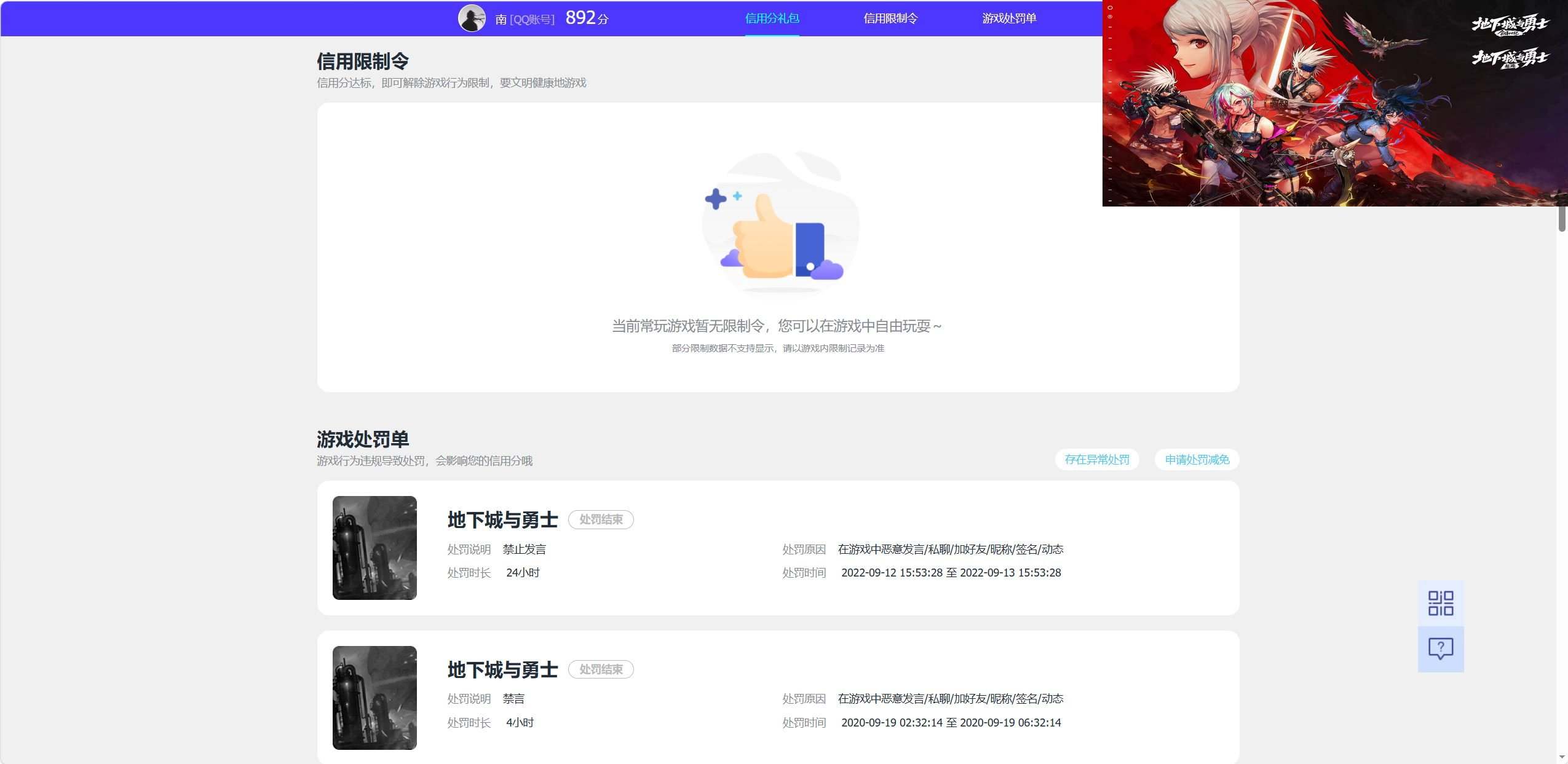Open the game thumbnail of the 4小时 penalty
The width and height of the screenshot is (1568, 764).
tap(374, 698)
